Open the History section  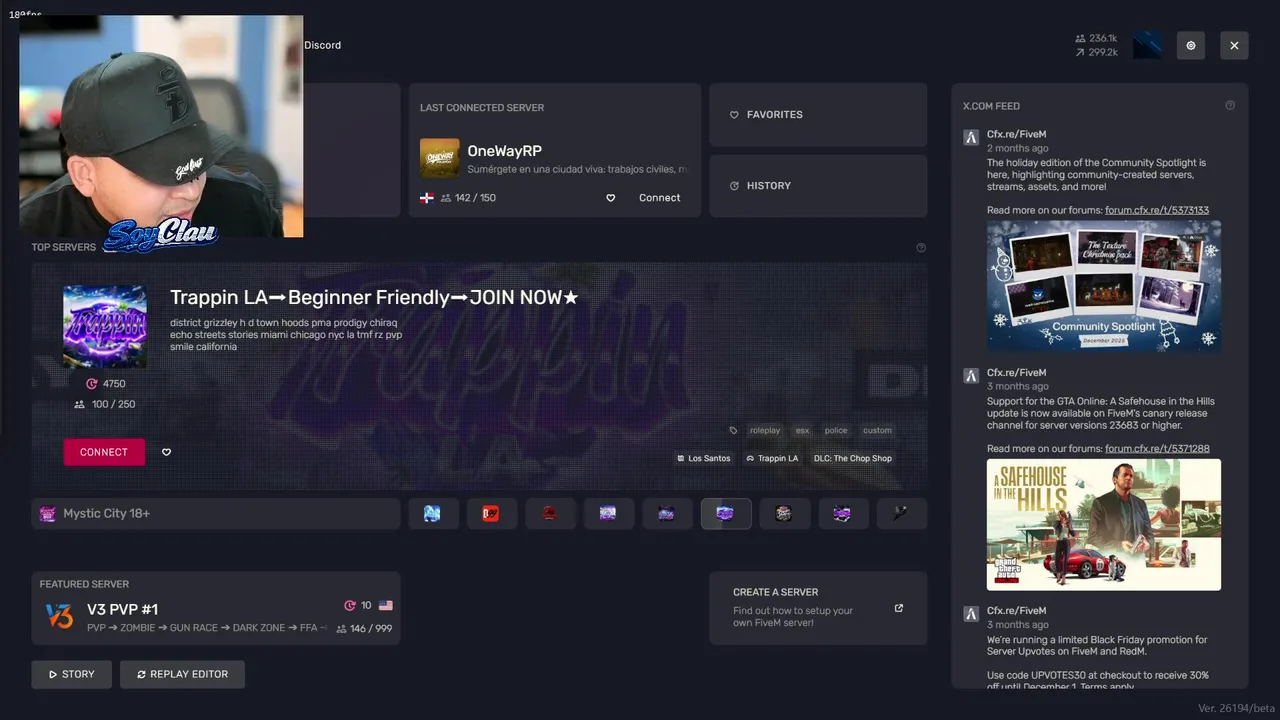point(818,186)
